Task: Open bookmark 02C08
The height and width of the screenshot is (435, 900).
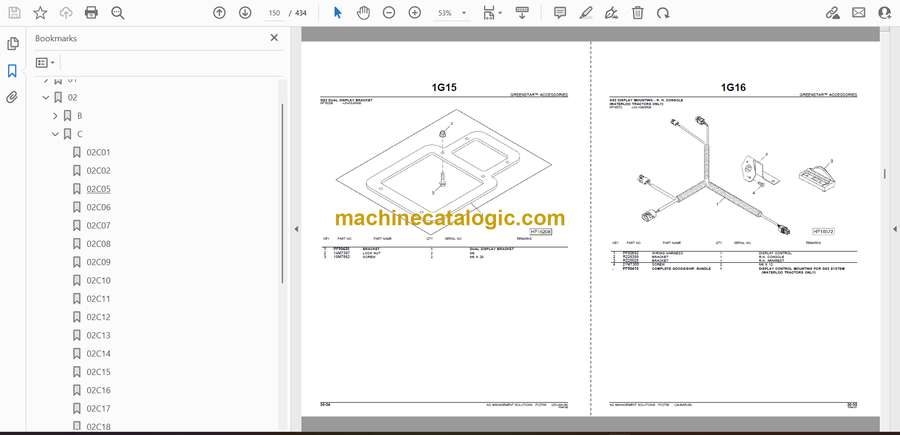Action: [x=99, y=244]
